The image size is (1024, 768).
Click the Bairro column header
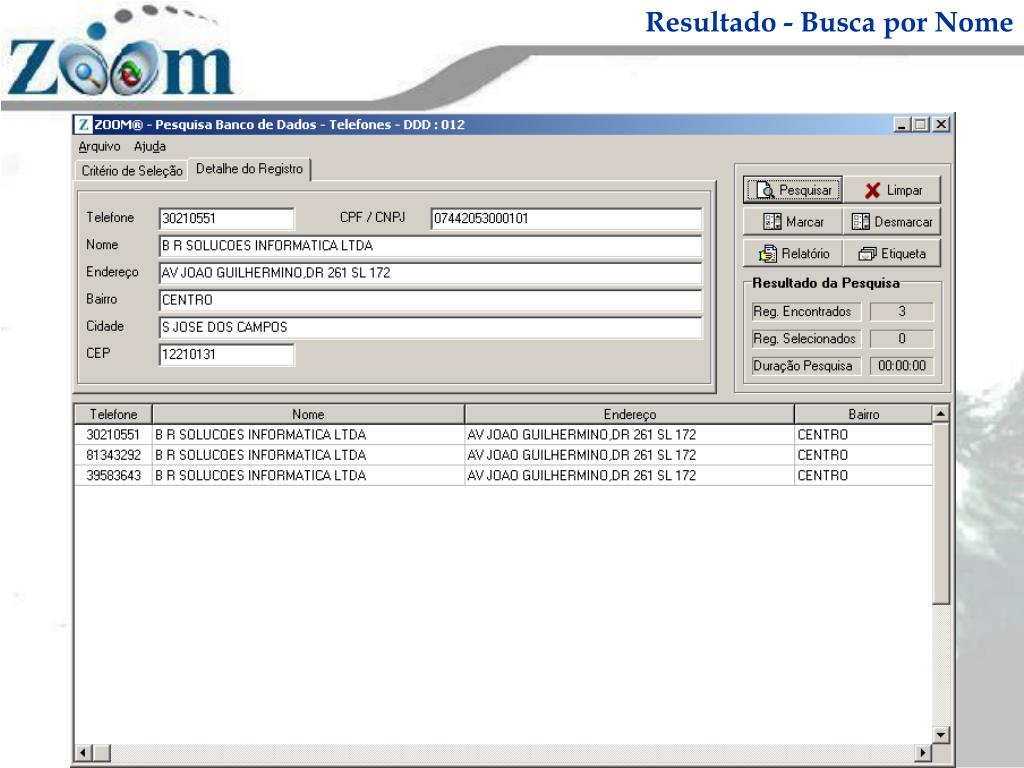pyautogui.click(x=863, y=414)
